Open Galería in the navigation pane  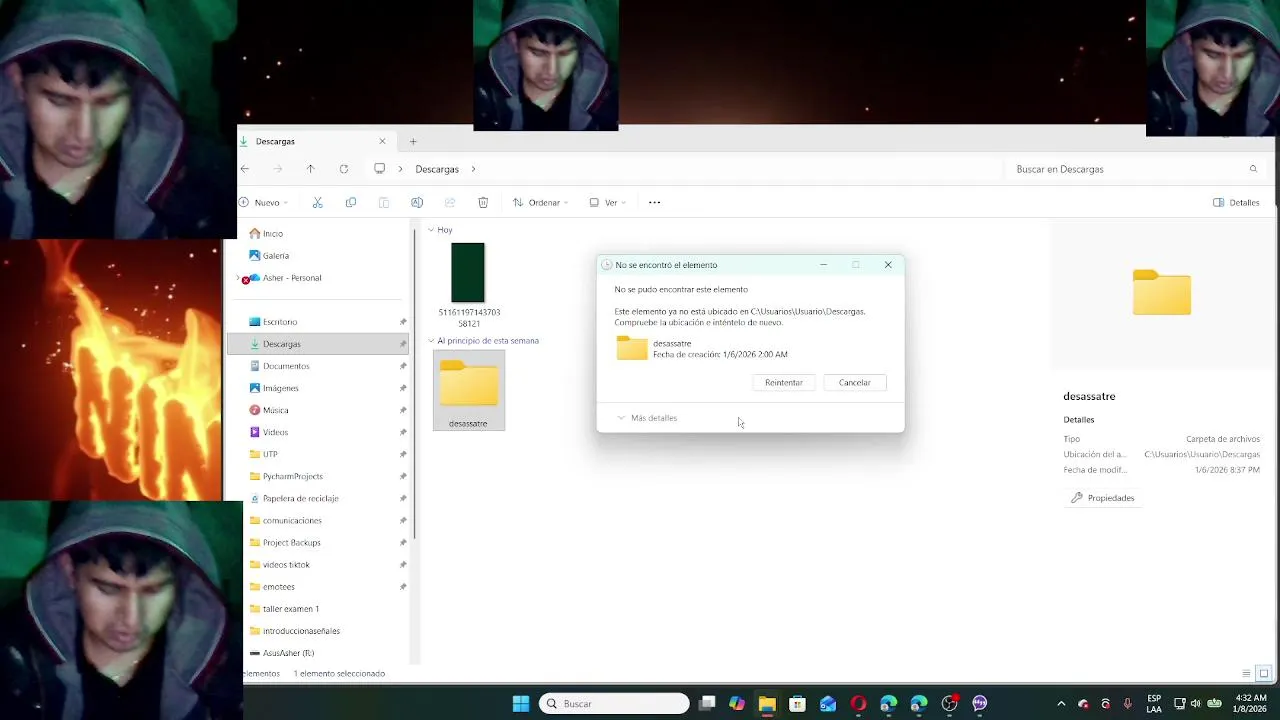275,255
